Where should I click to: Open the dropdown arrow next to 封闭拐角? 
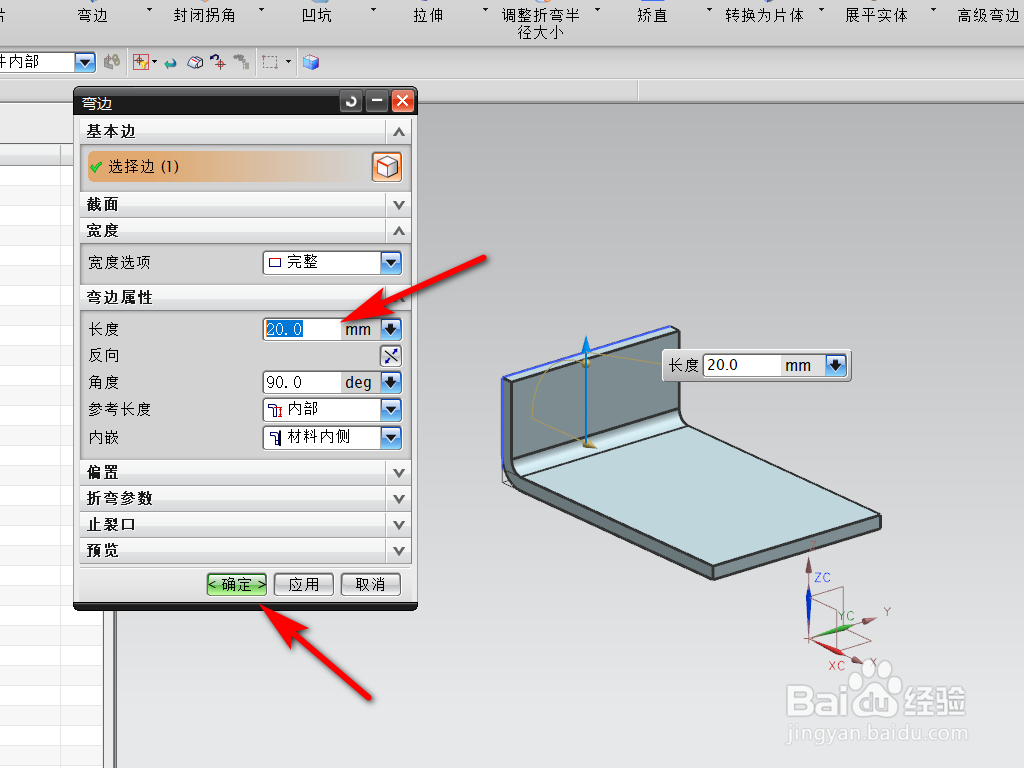point(262,10)
